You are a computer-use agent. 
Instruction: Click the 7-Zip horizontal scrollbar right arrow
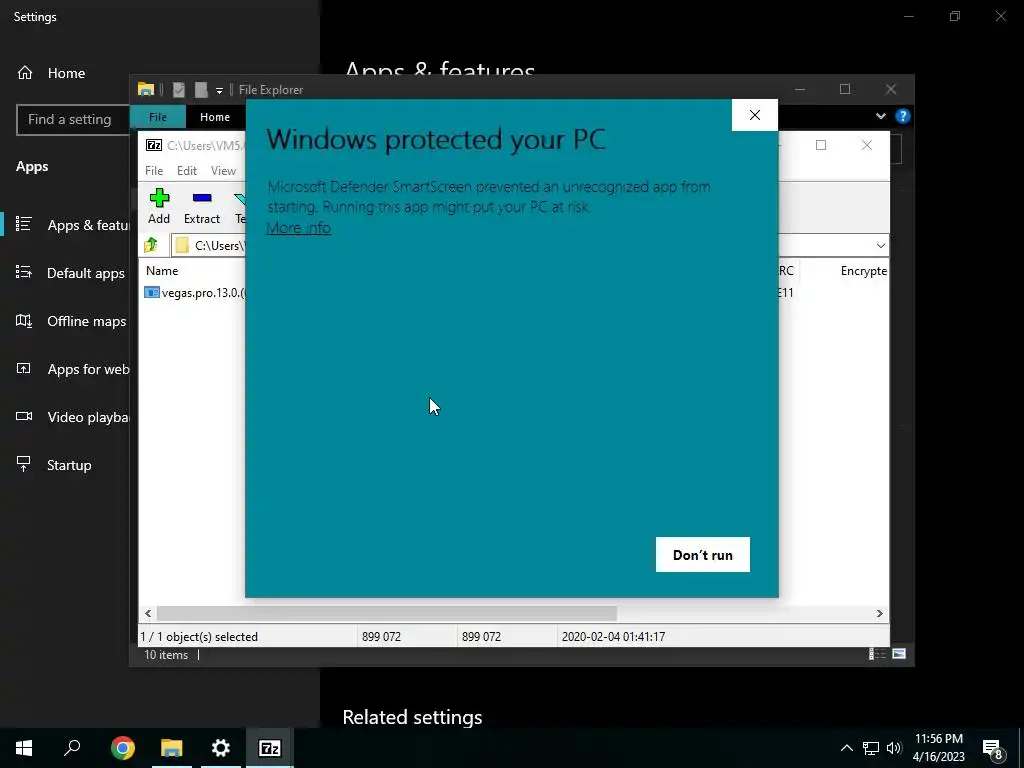[879, 613]
